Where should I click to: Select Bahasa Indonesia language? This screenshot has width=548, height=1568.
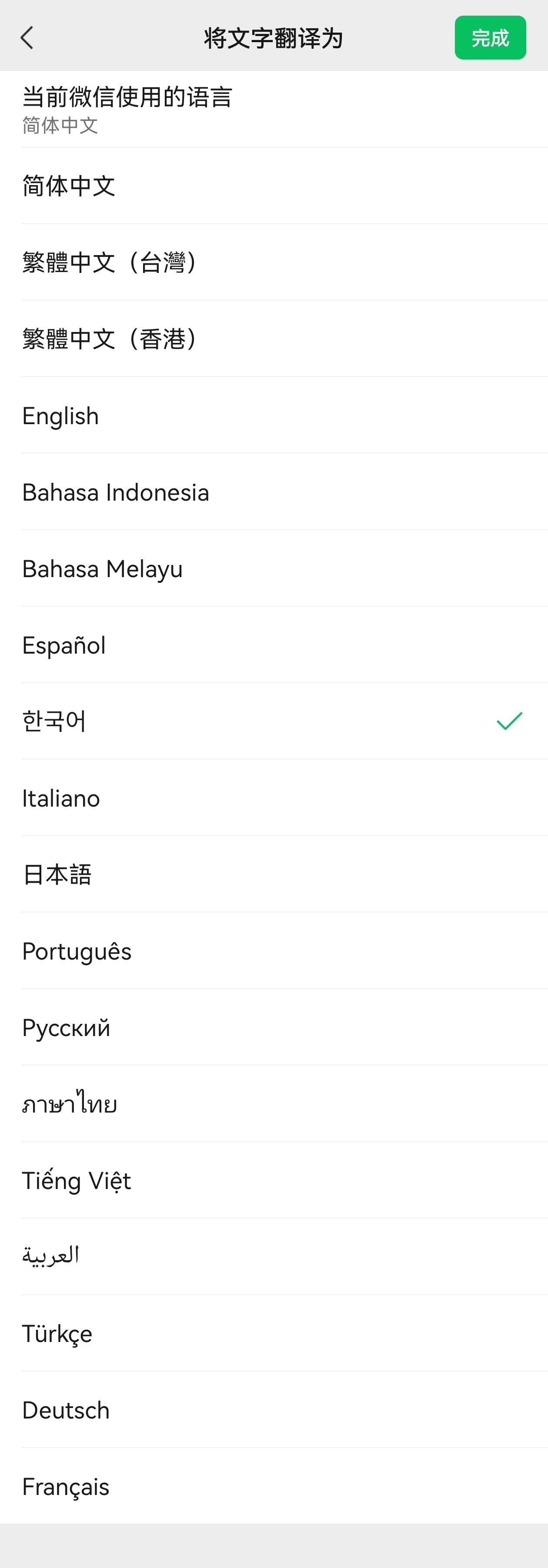(x=116, y=492)
